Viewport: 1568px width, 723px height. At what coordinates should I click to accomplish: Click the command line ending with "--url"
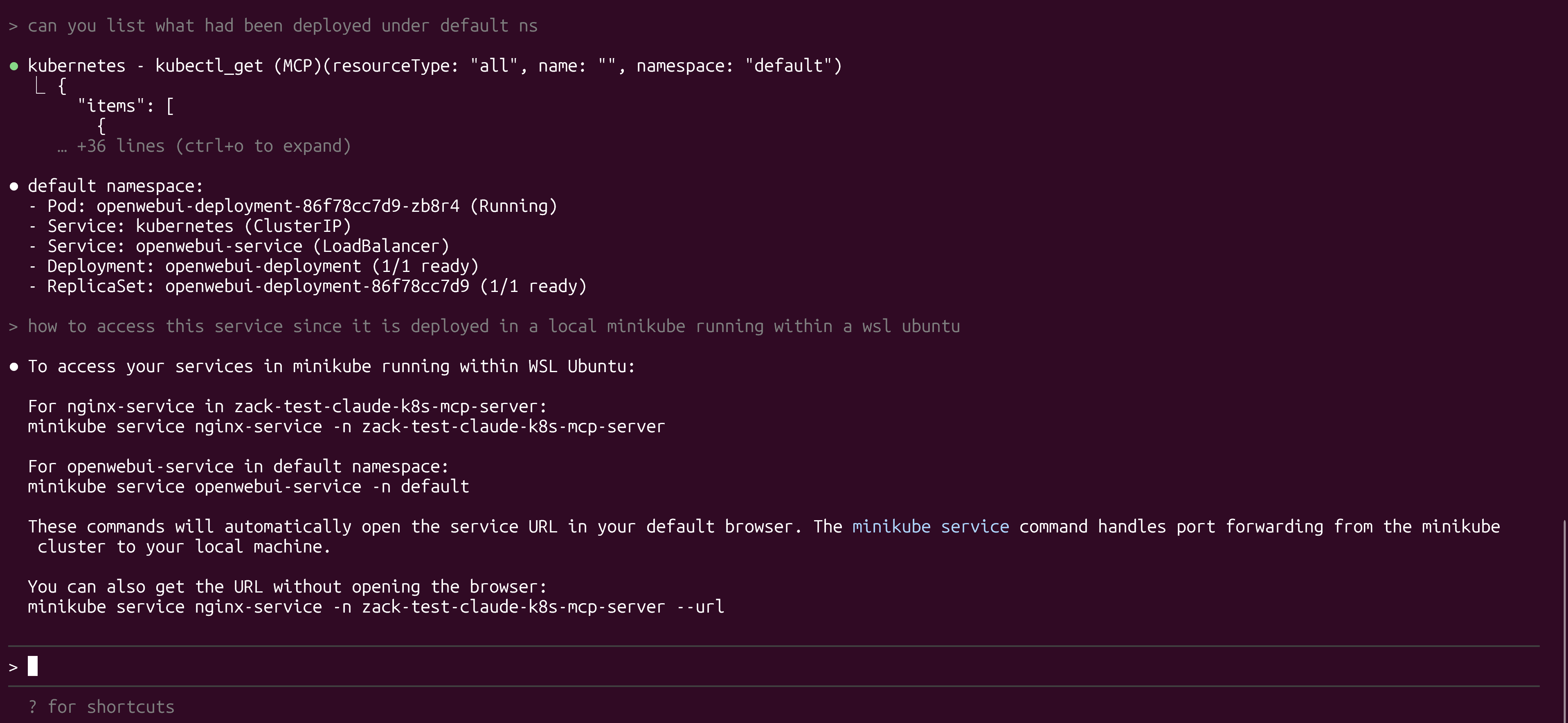pyautogui.click(x=376, y=607)
